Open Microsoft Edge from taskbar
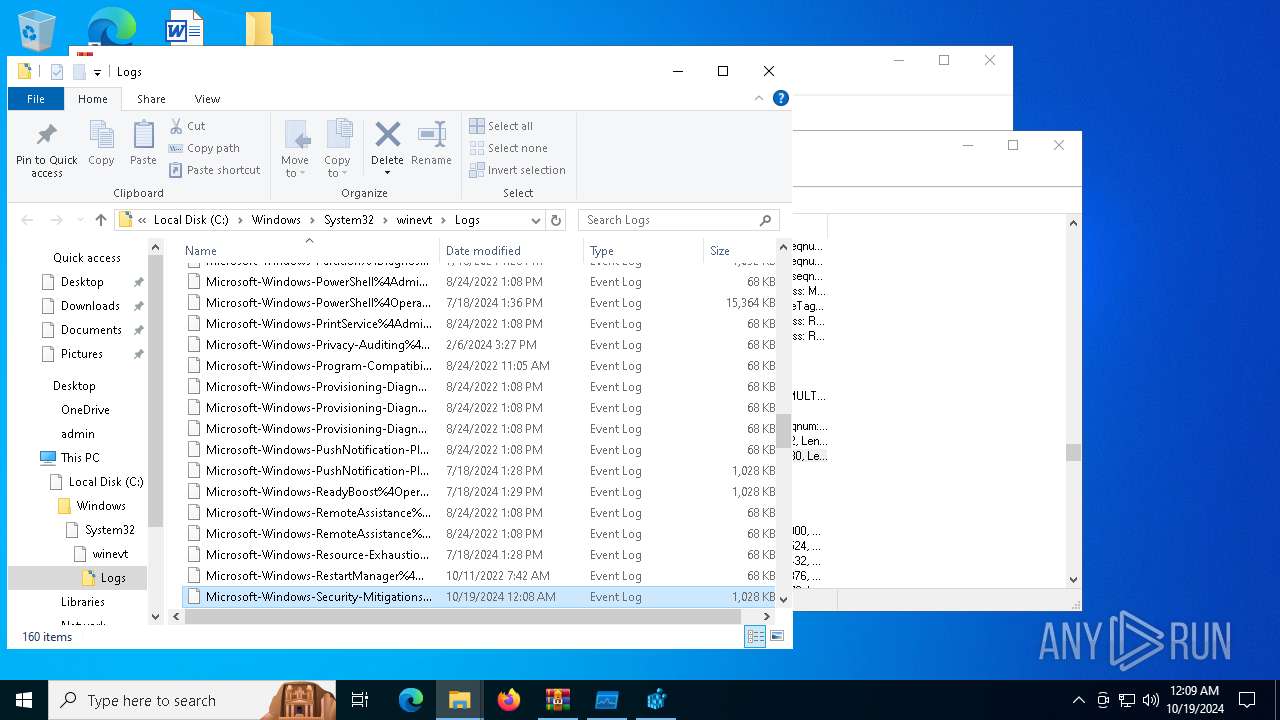This screenshot has width=1280, height=720. pyautogui.click(x=411, y=700)
